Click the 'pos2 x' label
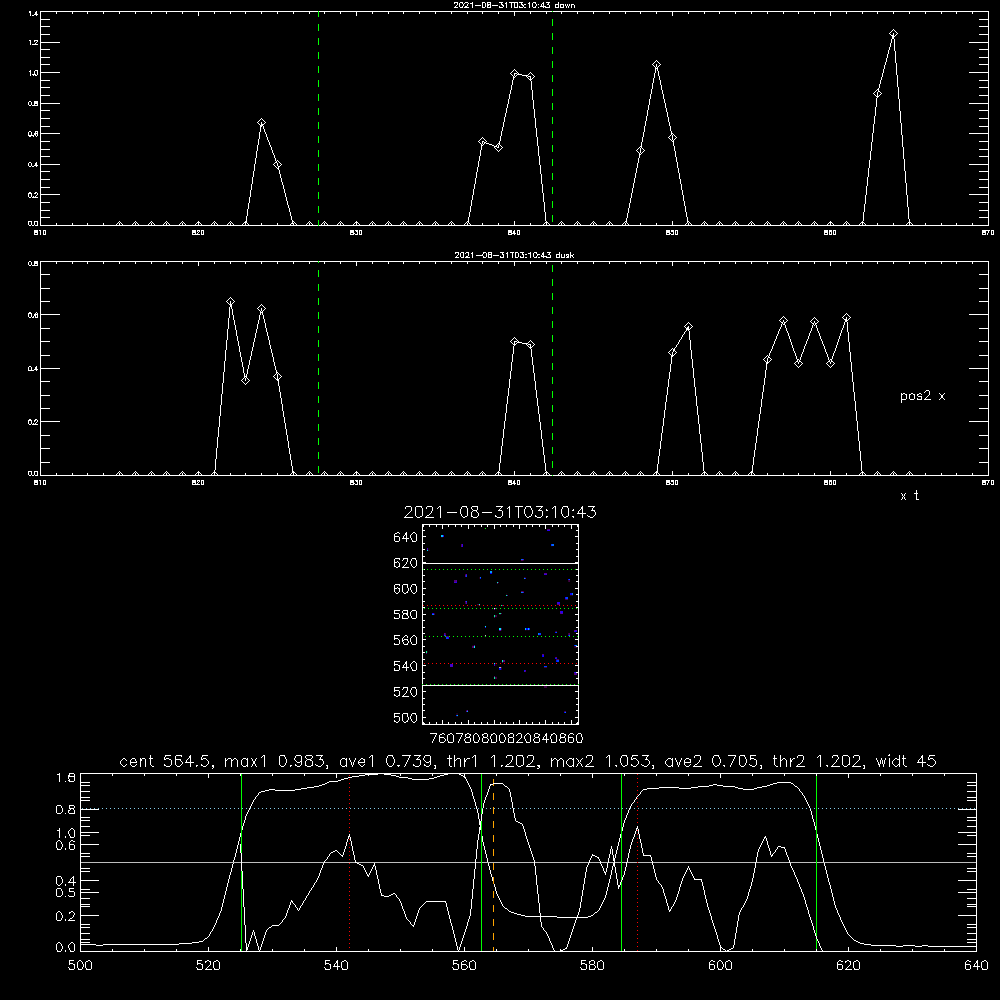 coord(922,396)
